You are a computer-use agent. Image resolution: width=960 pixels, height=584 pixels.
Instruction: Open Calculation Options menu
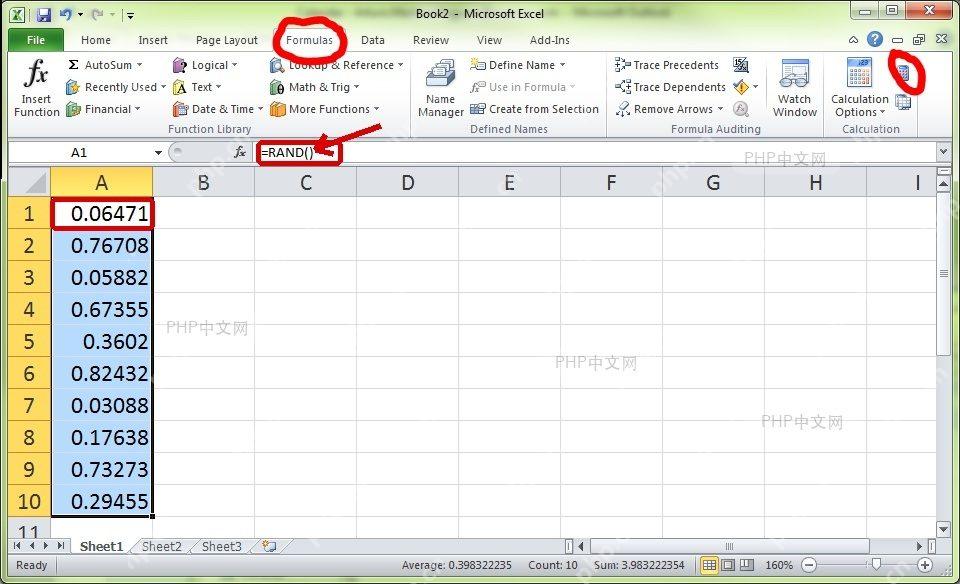860,88
